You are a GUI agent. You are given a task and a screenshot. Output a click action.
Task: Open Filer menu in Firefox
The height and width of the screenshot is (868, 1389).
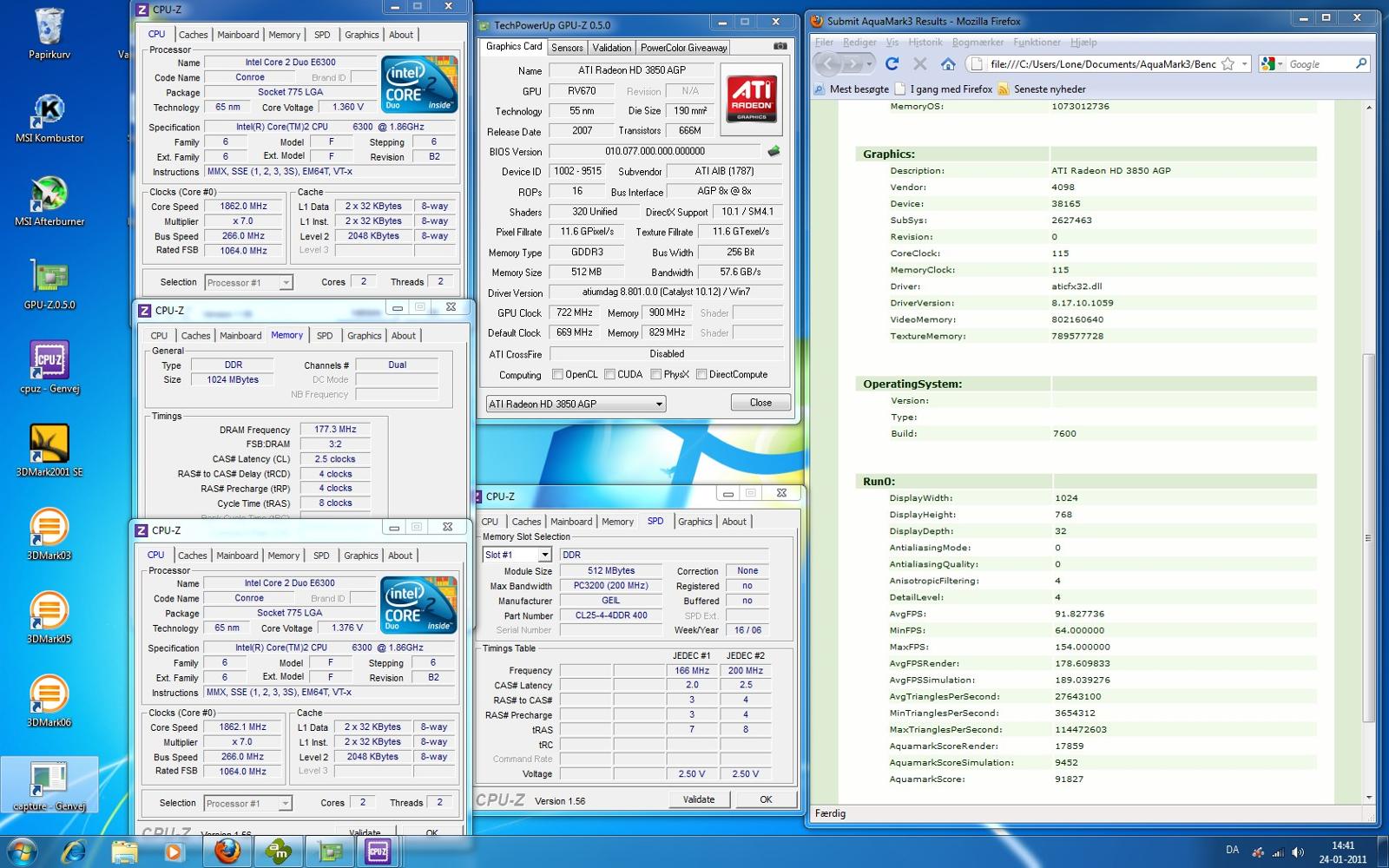[x=824, y=42]
